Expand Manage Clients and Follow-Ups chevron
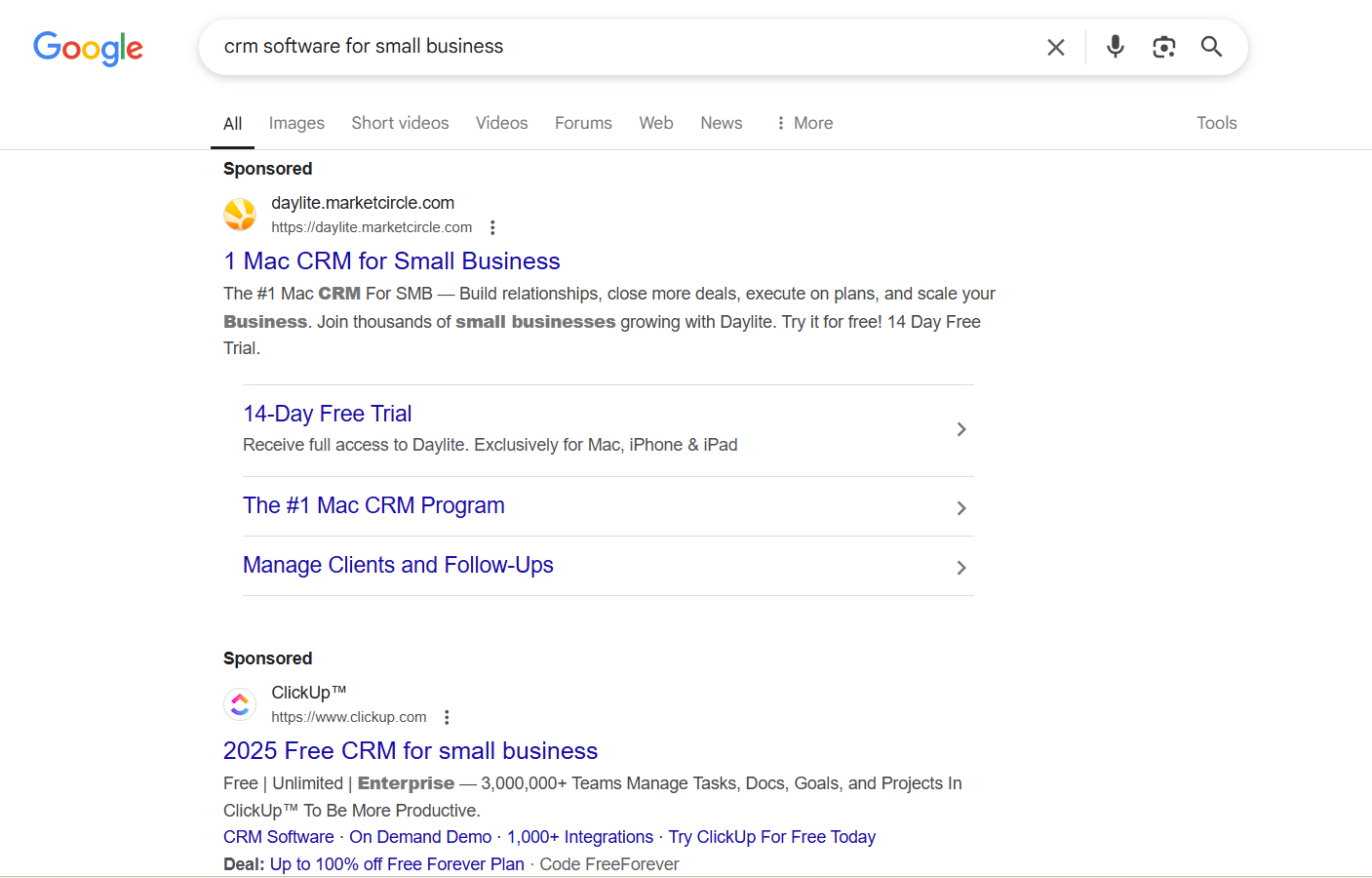1372x878 pixels. coord(961,568)
